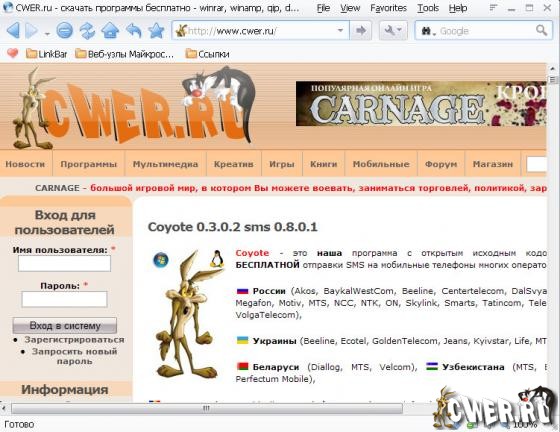Open the Программы tab
This screenshot has height=432, width=560.
(x=89, y=164)
